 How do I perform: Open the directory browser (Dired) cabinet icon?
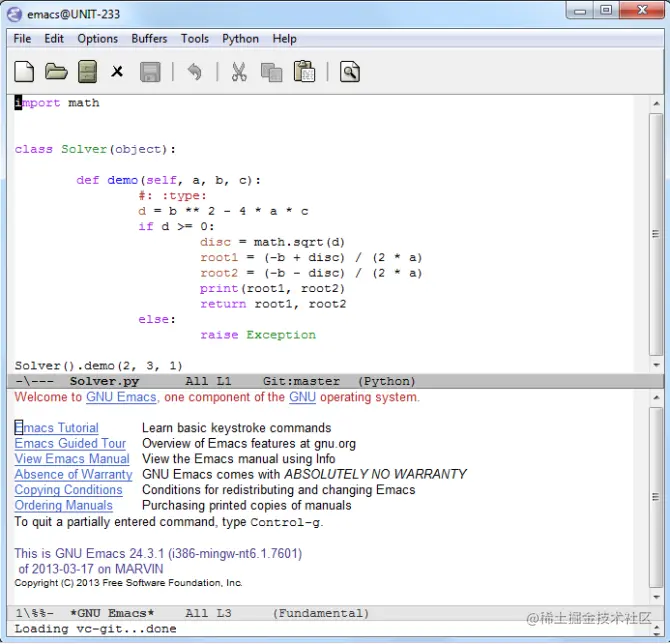coord(88,71)
